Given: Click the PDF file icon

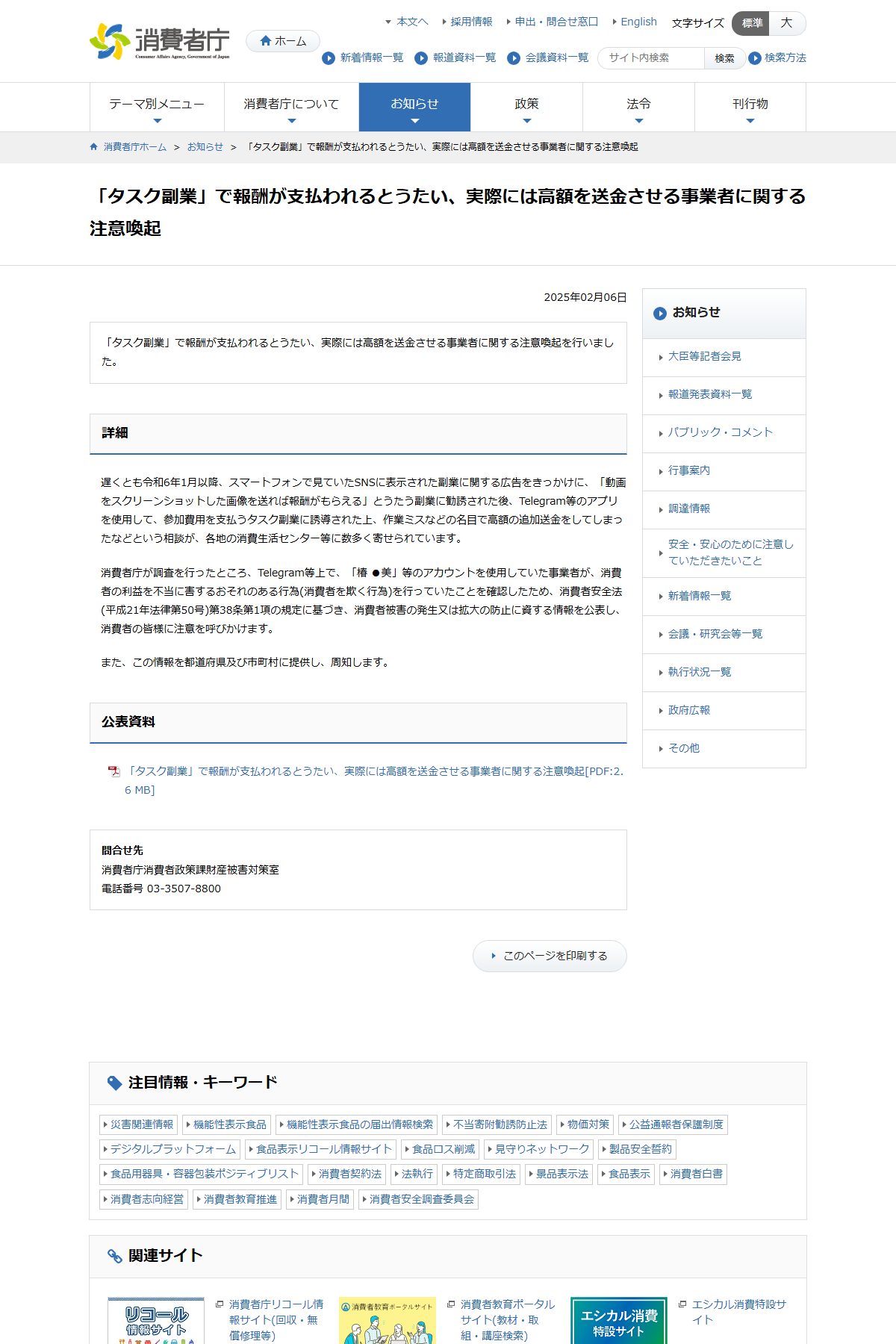Looking at the screenshot, I should (x=113, y=771).
